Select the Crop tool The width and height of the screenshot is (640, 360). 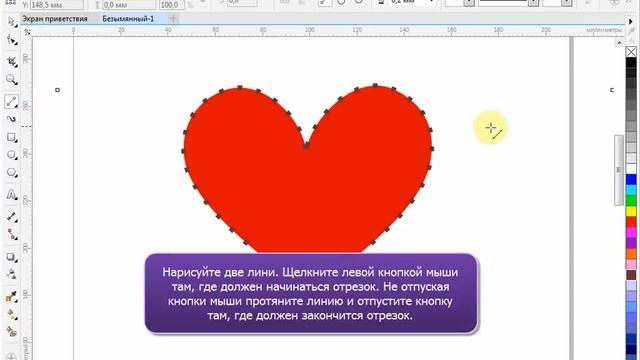click(11, 62)
